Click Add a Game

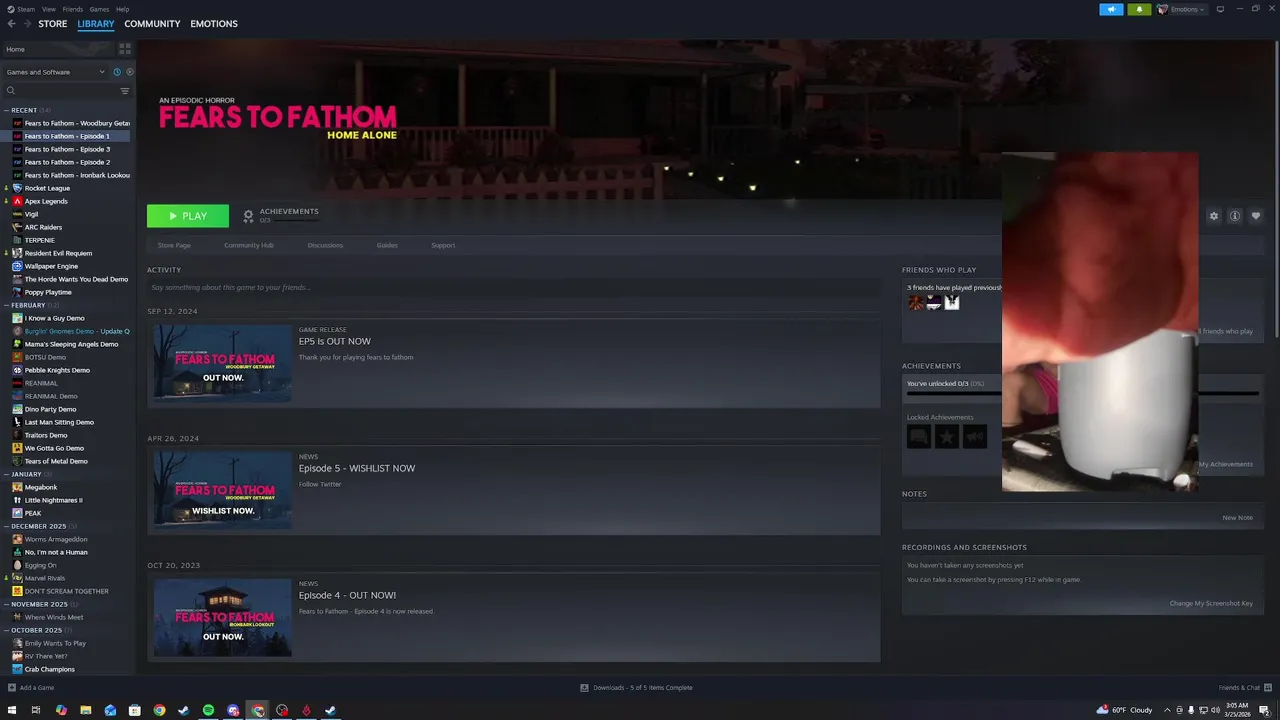[x=31, y=688]
